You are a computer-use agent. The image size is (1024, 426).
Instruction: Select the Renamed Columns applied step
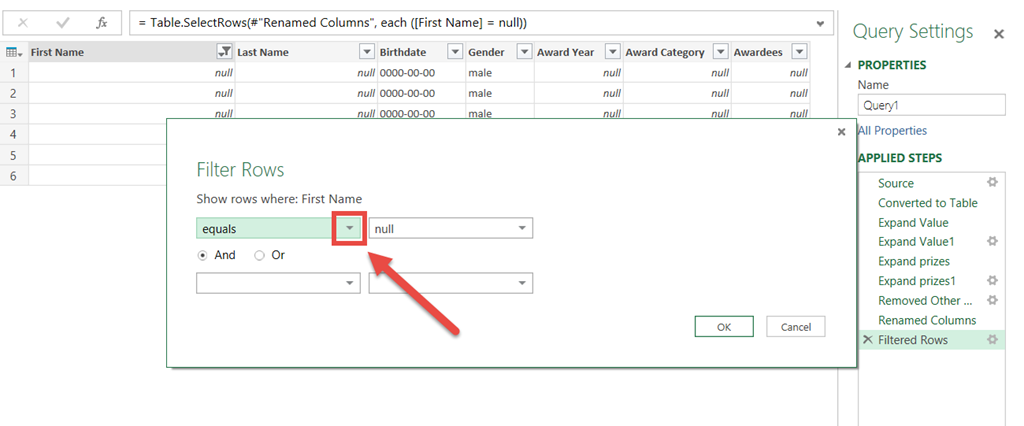[x=926, y=320]
